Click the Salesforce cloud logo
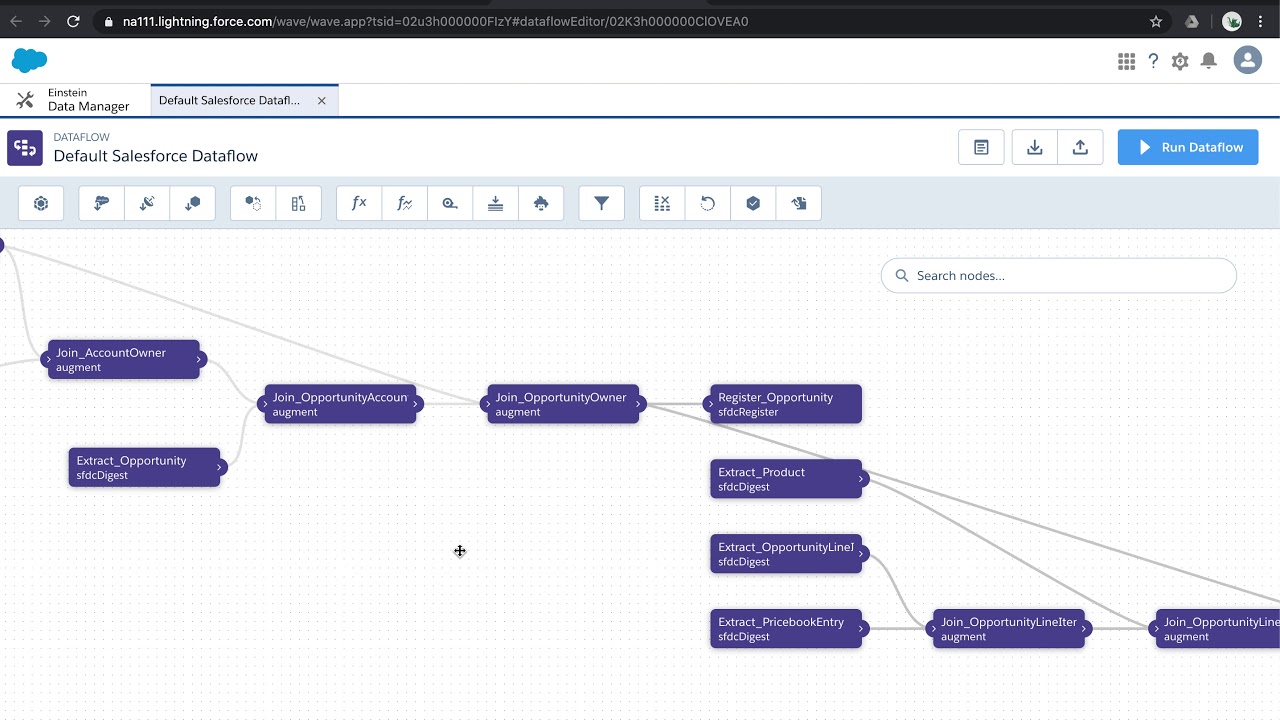Image resolution: width=1280 pixels, height=720 pixels. coord(29,60)
